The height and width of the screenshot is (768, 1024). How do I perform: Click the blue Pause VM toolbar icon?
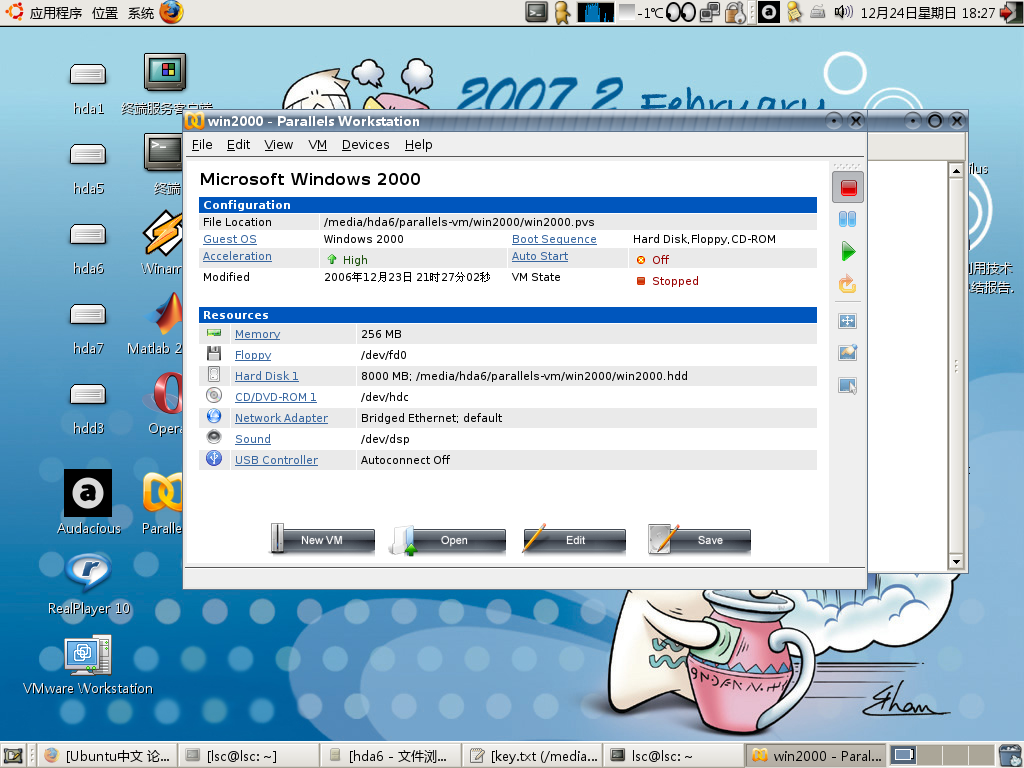[x=848, y=219]
